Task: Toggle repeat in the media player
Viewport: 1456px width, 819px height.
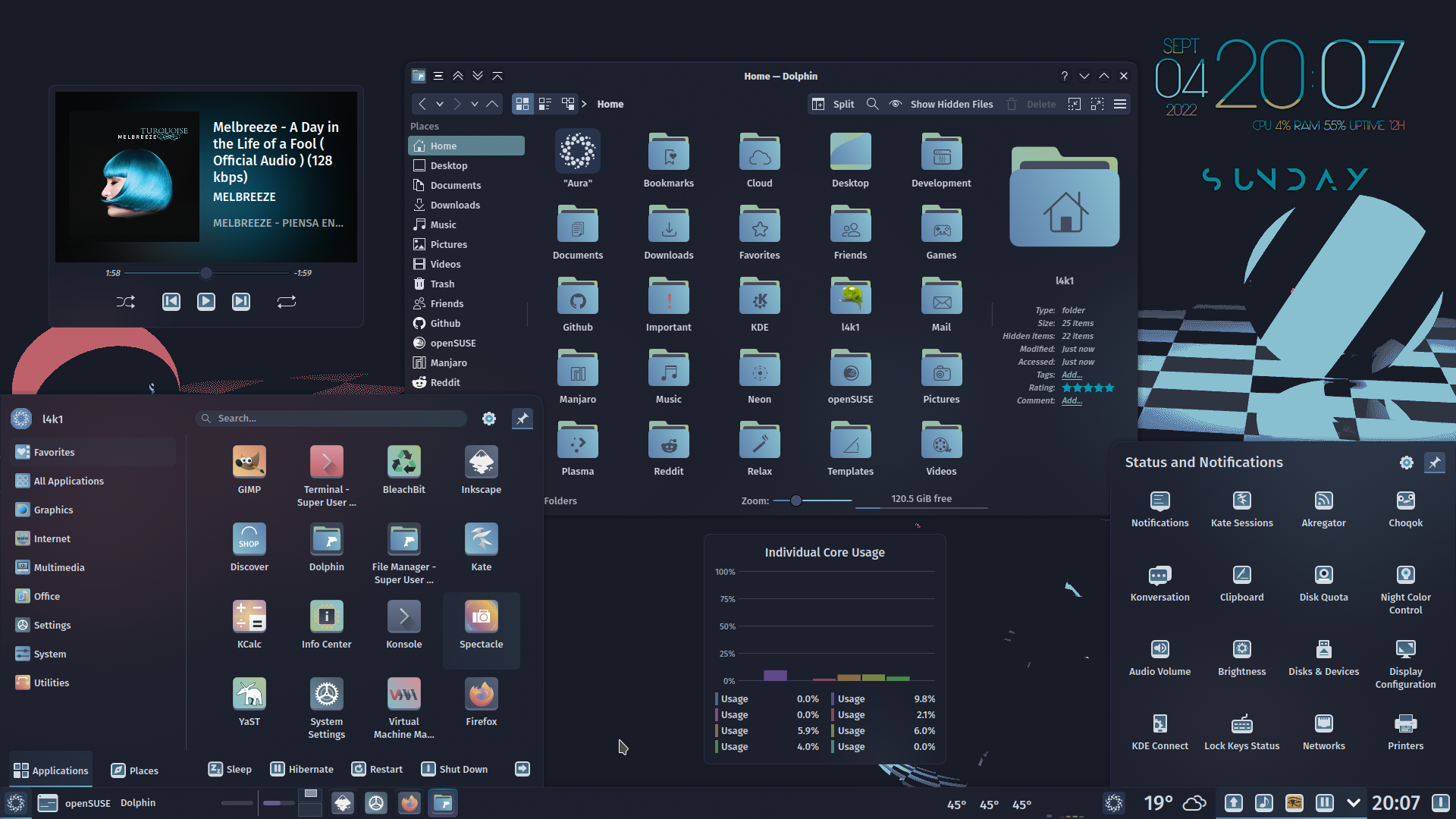Action: pyautogui.click(x=287, y=302)
